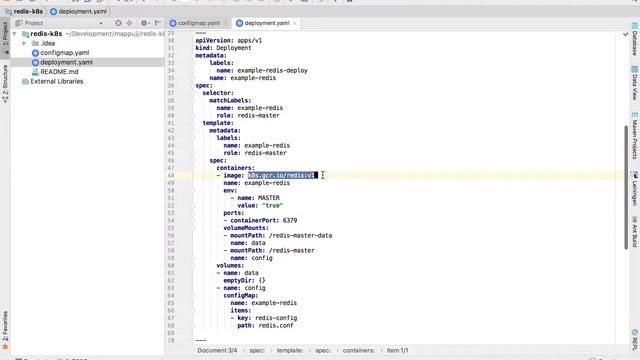This screenshot has height=360, width=640.
Task: Click deployment.yaml in the navigation bar
Action: 78,11
